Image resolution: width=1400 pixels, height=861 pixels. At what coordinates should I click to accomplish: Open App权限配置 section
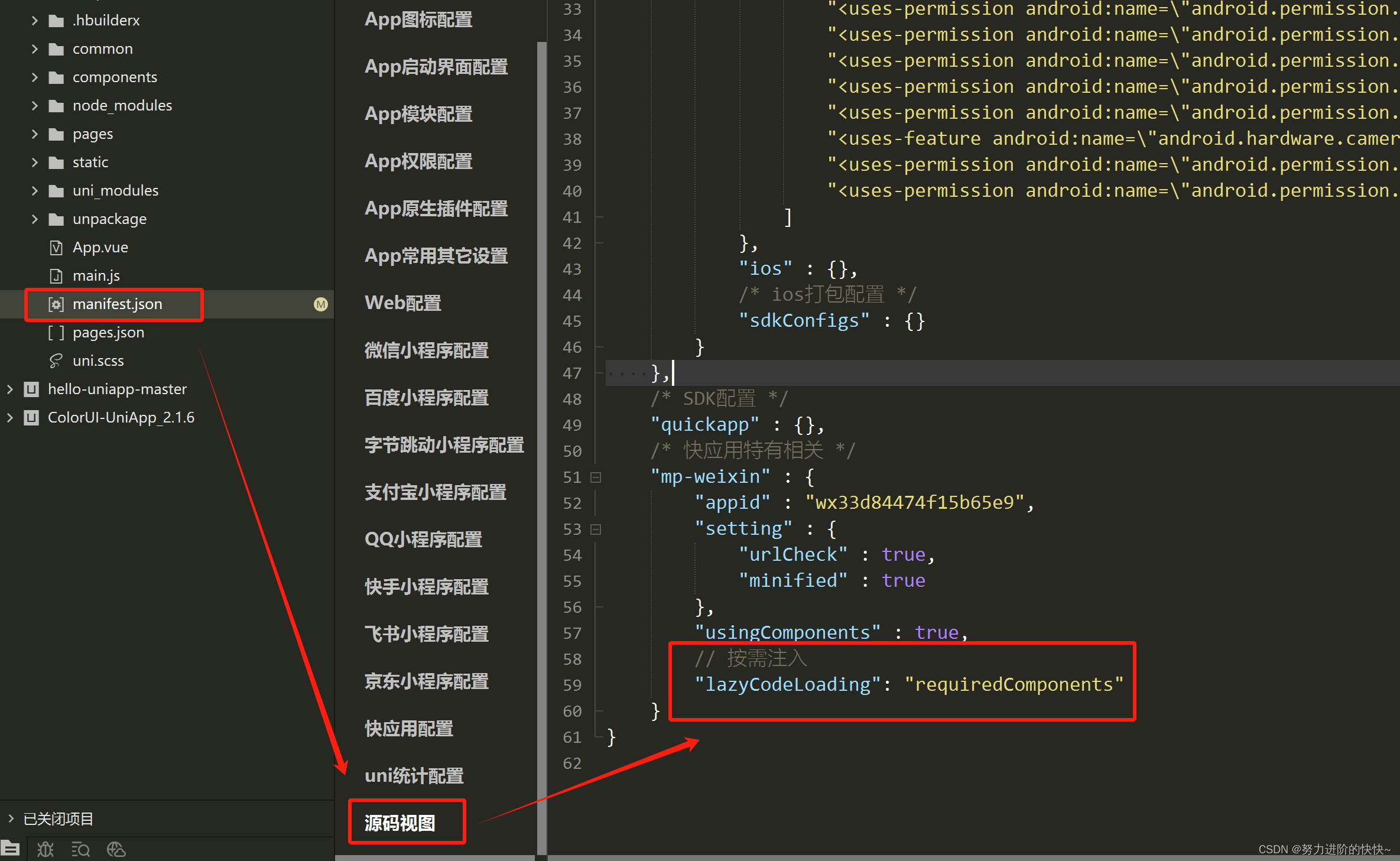pos(418,161)
